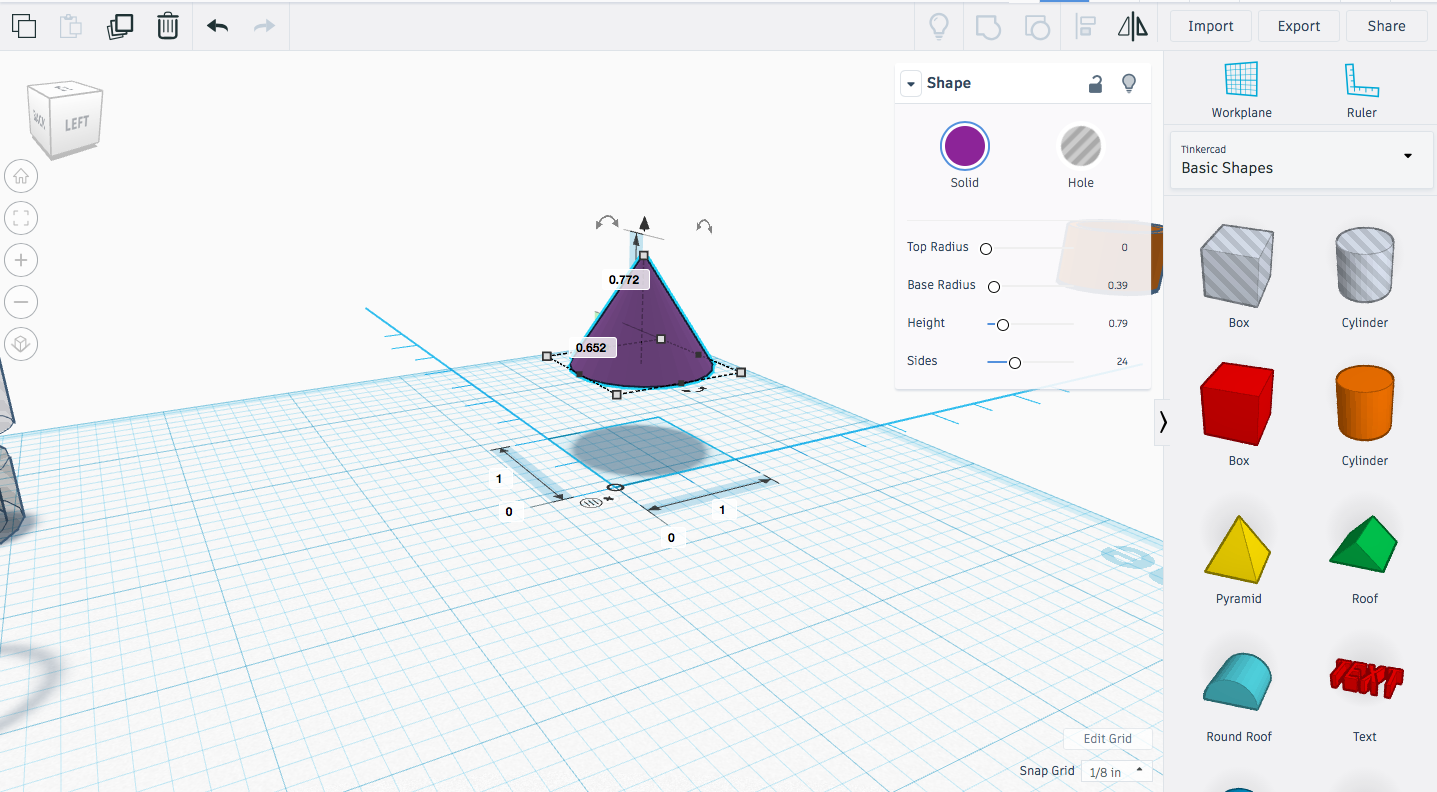Click the Group shapes icon
The image size is (1437, 792).
988,26
